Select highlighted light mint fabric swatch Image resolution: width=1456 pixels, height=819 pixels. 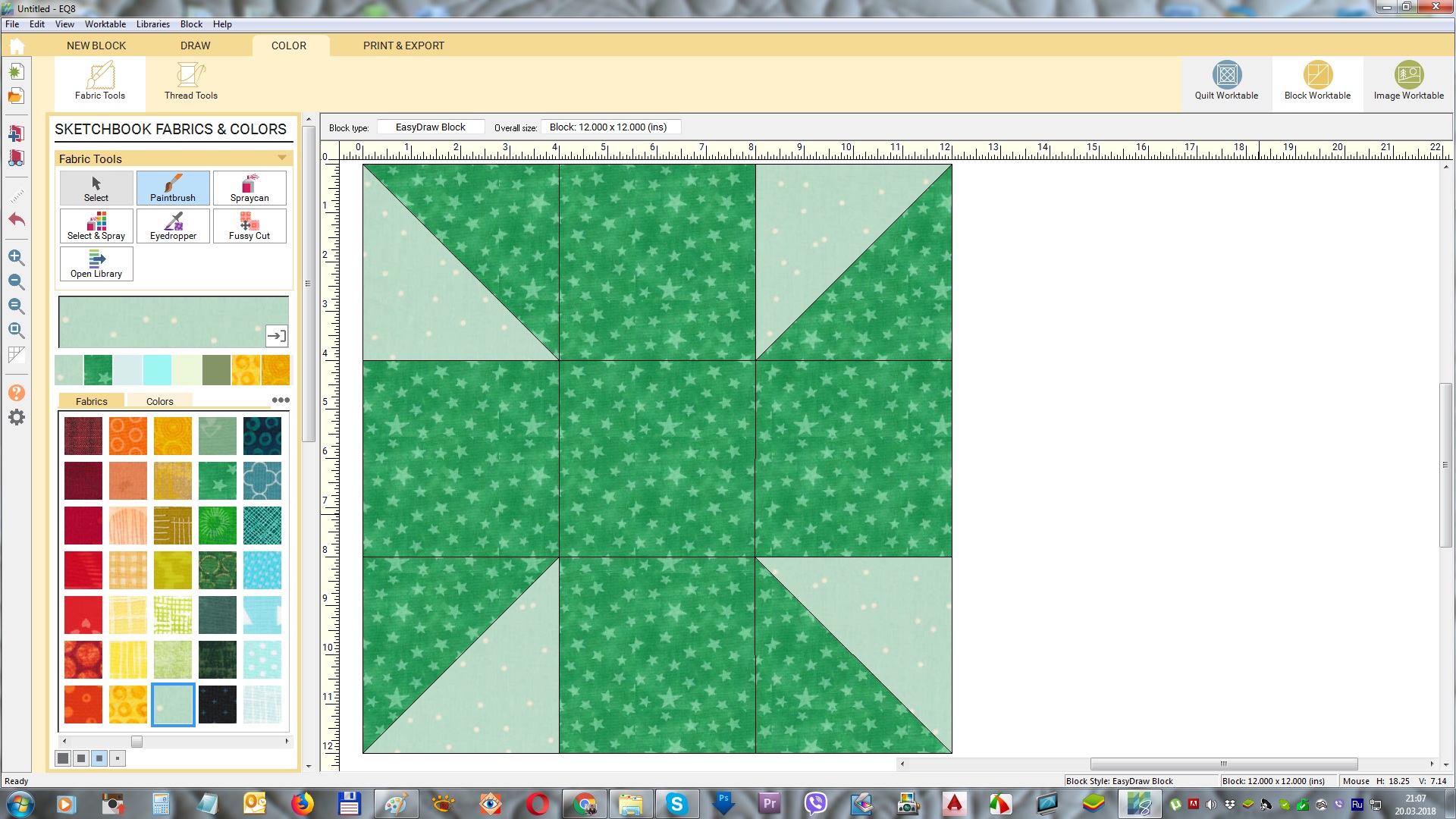pos(173,704)
